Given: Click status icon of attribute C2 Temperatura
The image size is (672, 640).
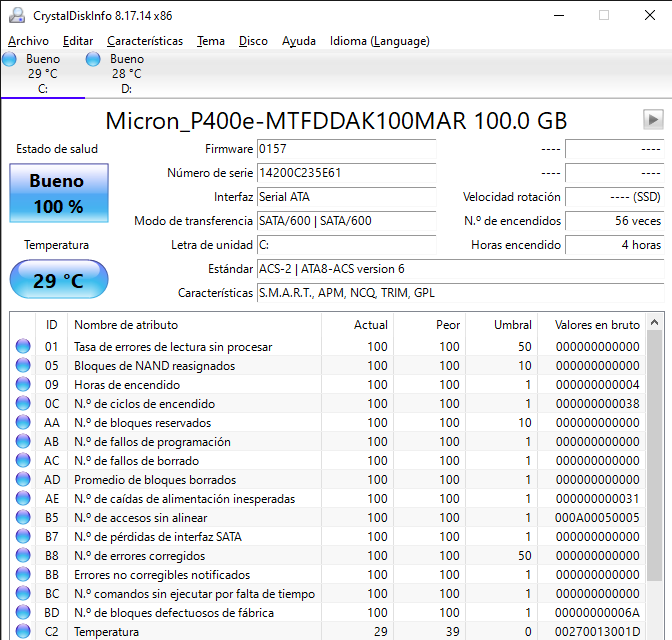Looking at the screenshot, I should (x=23, y=631).
